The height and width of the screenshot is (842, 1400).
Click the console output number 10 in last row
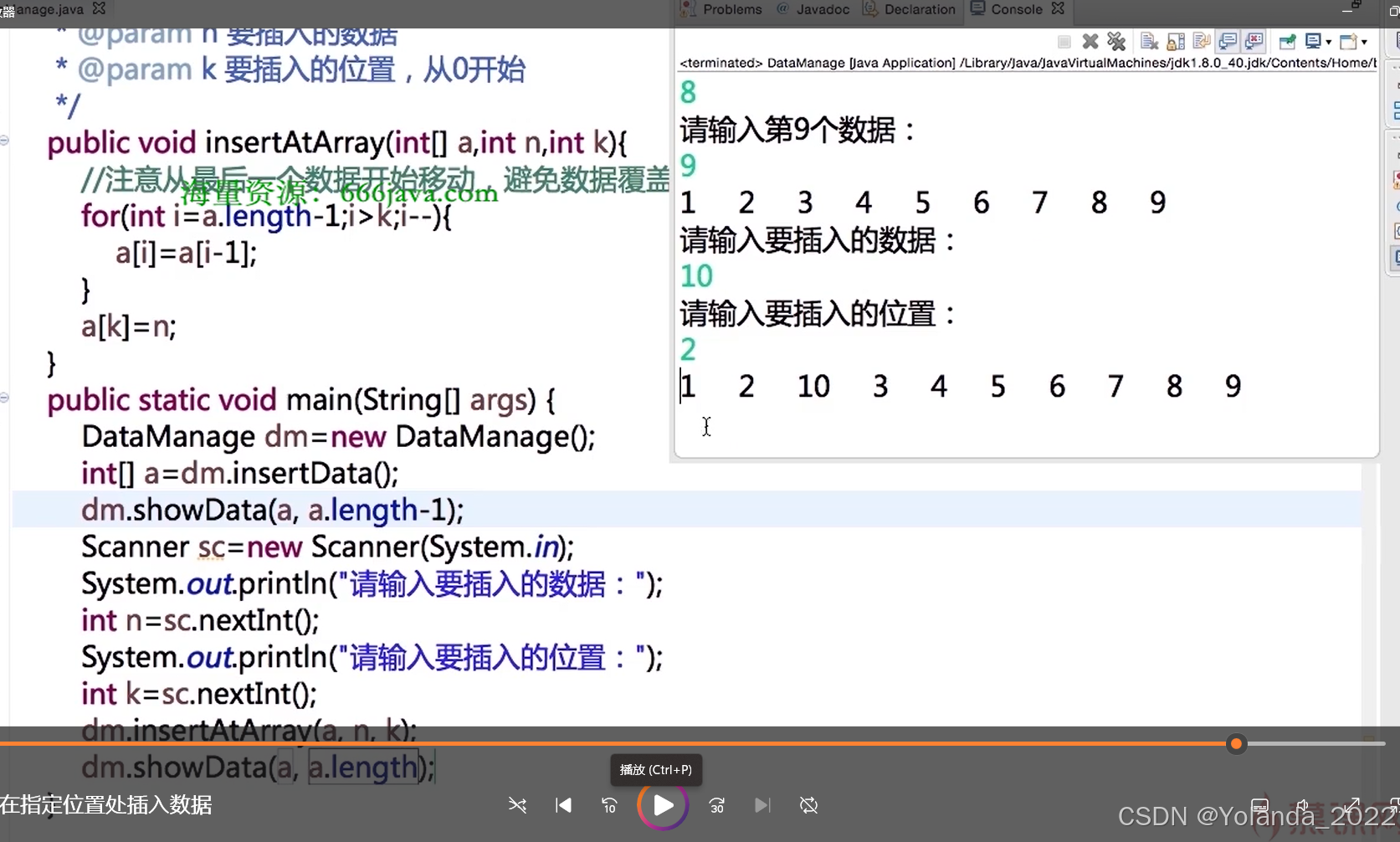813,386
